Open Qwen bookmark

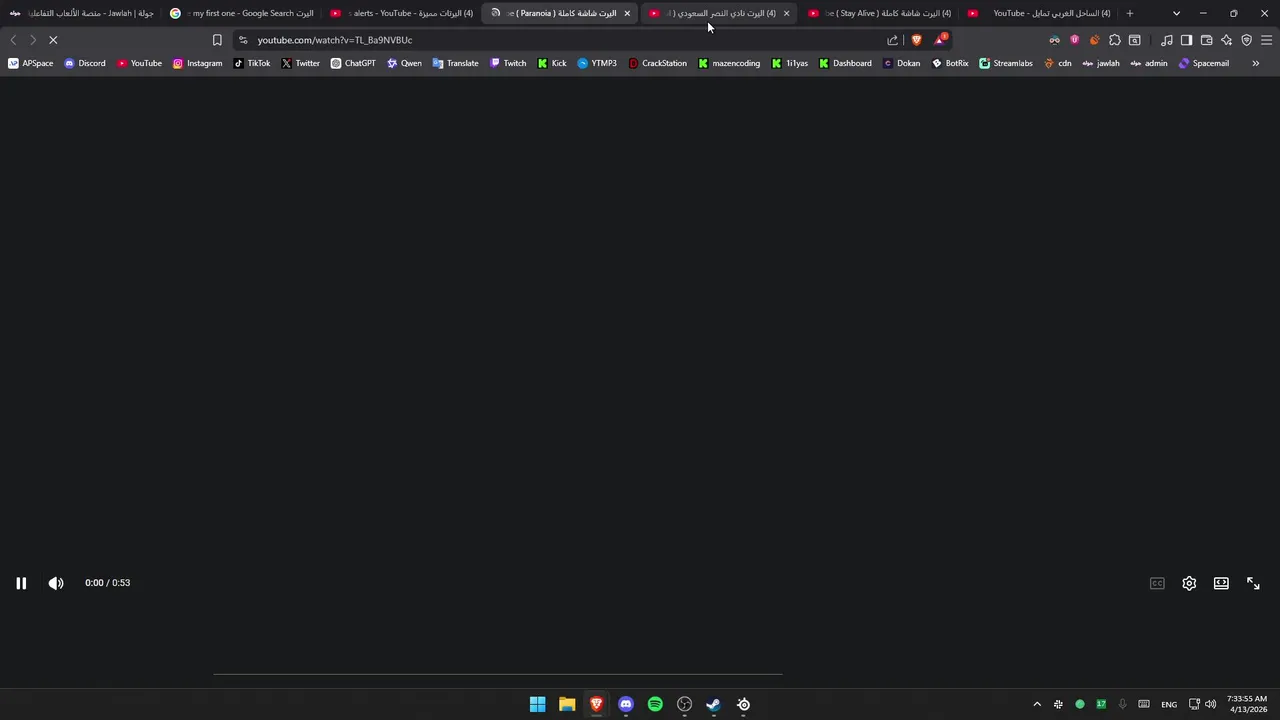click(x=404, y=63)
